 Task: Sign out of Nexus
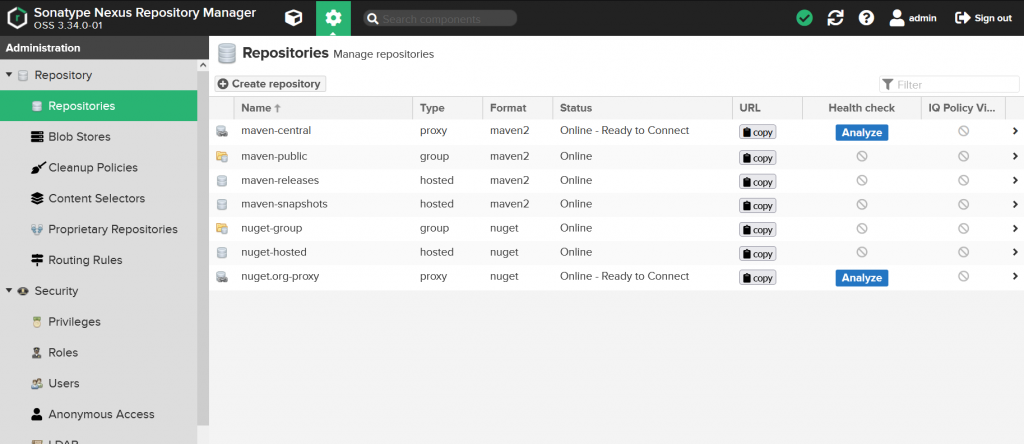coord(984,18)
